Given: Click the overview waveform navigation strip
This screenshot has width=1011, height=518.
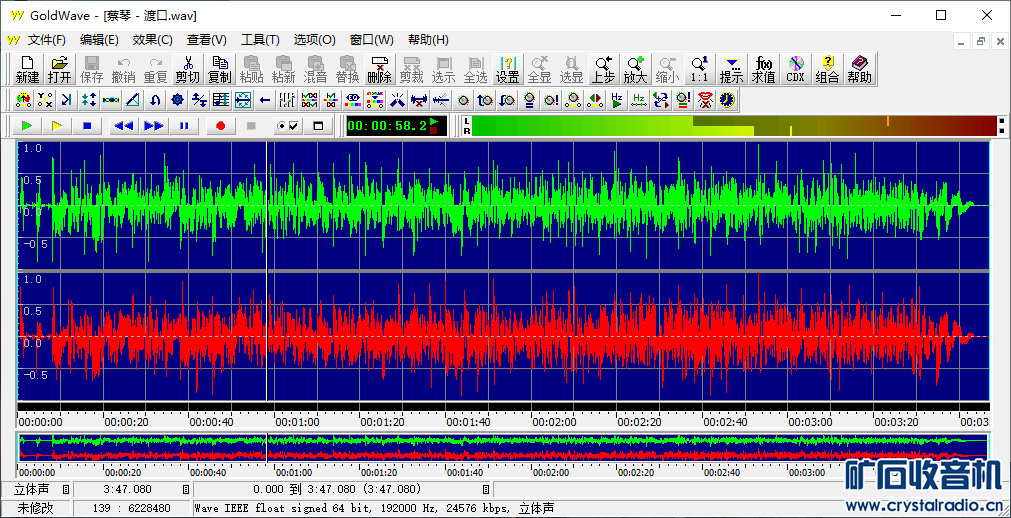Looking at the screenshot, I should (504, 447).
